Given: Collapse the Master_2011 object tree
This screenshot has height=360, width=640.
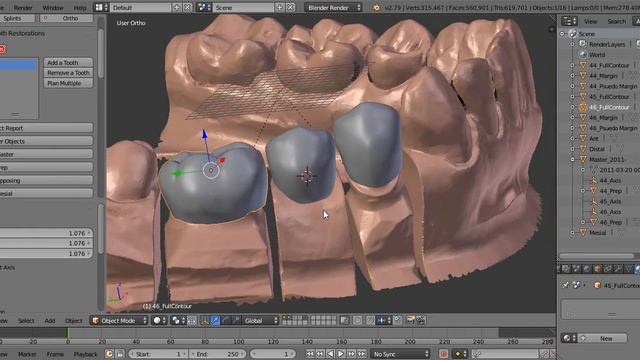Looking at the screenshot, I should coord(573,160).
